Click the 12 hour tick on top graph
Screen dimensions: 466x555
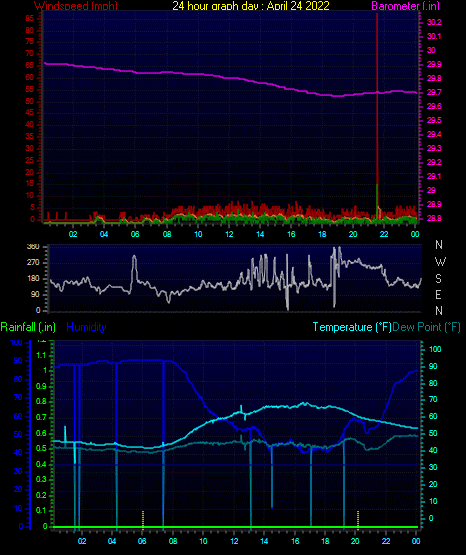229,234
